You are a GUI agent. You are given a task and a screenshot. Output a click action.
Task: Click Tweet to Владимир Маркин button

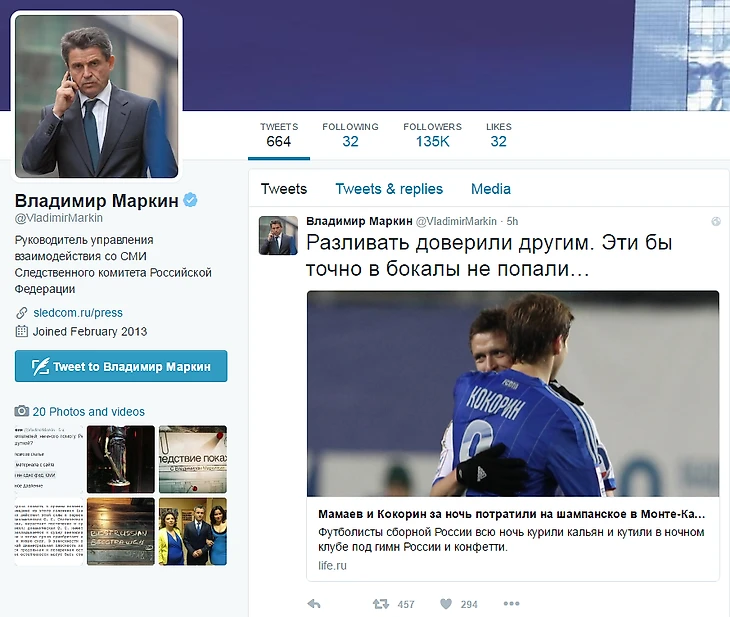[121, 366]
